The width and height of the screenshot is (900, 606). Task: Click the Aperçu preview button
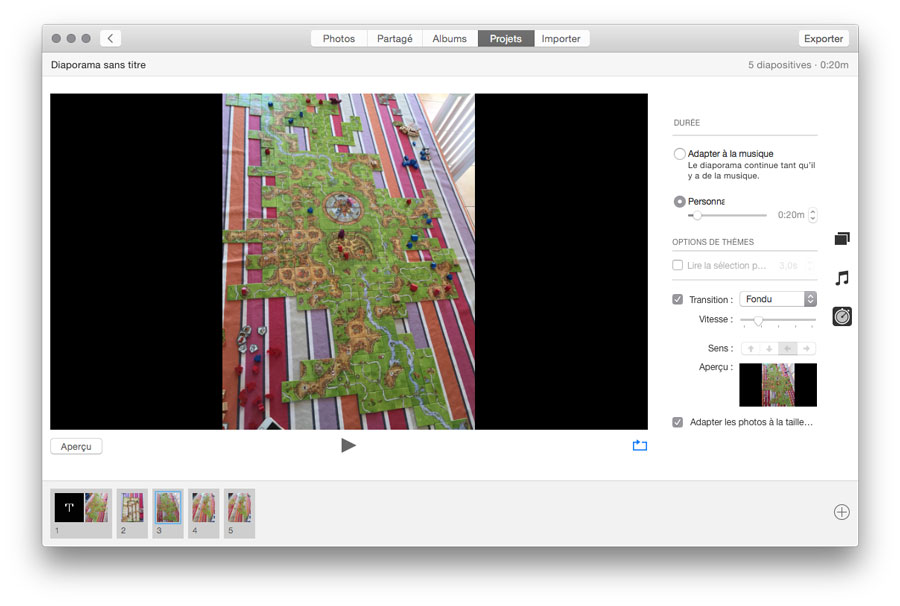click(x=76, y=446)
